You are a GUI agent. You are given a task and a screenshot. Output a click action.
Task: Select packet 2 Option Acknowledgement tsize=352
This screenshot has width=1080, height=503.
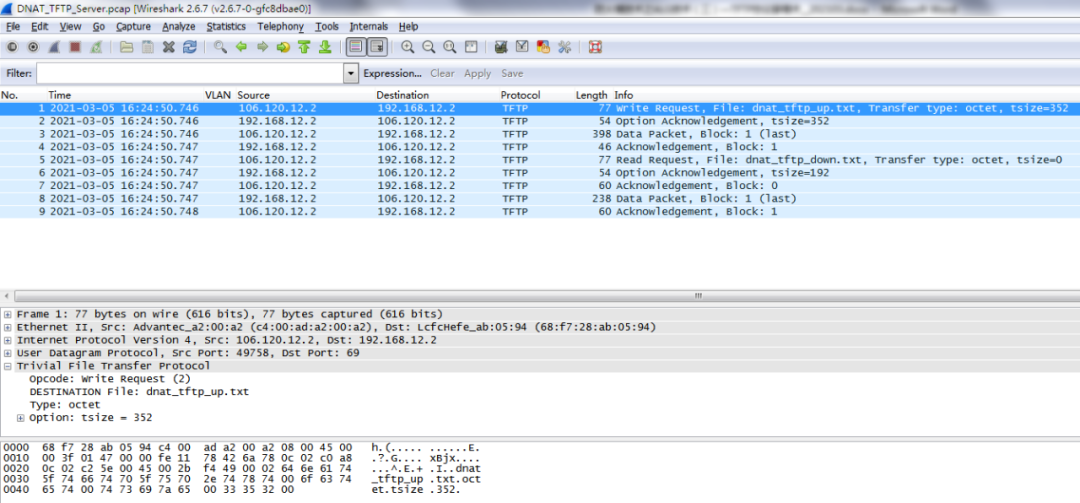pos(540,121)
